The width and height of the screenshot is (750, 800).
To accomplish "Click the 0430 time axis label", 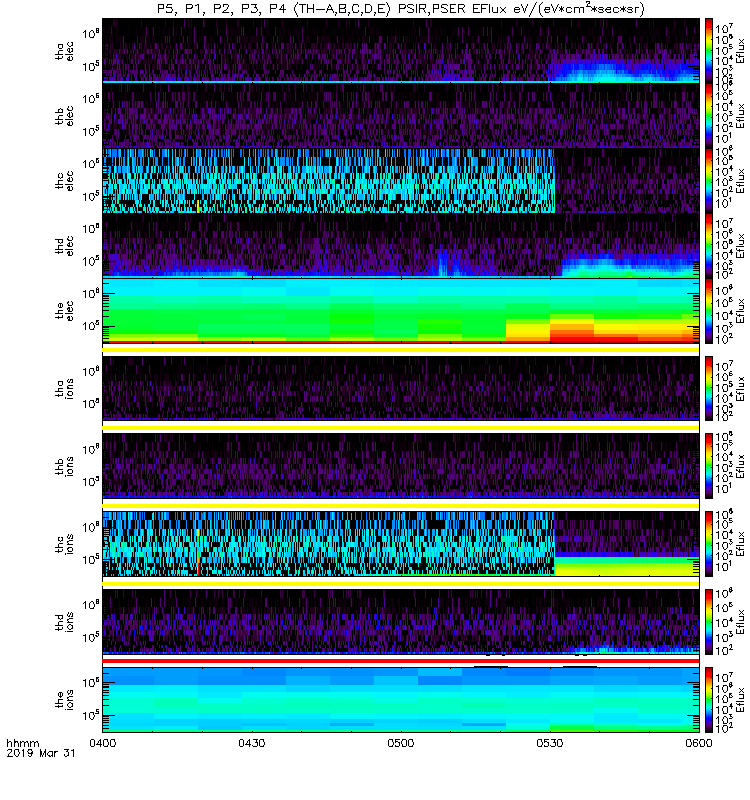I will pyautogui.click(x=252, y=743).
